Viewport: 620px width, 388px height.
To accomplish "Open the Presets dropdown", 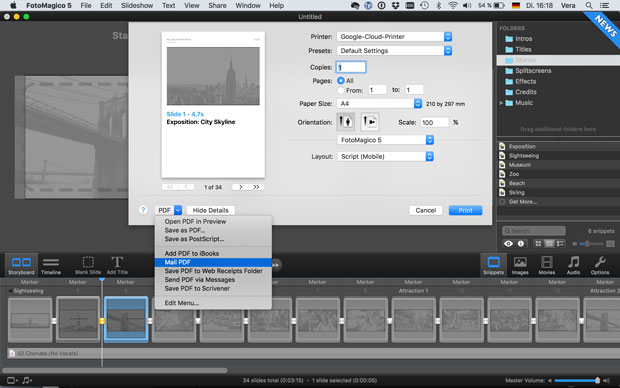I will pyautogui.click(x=394, y=51).
